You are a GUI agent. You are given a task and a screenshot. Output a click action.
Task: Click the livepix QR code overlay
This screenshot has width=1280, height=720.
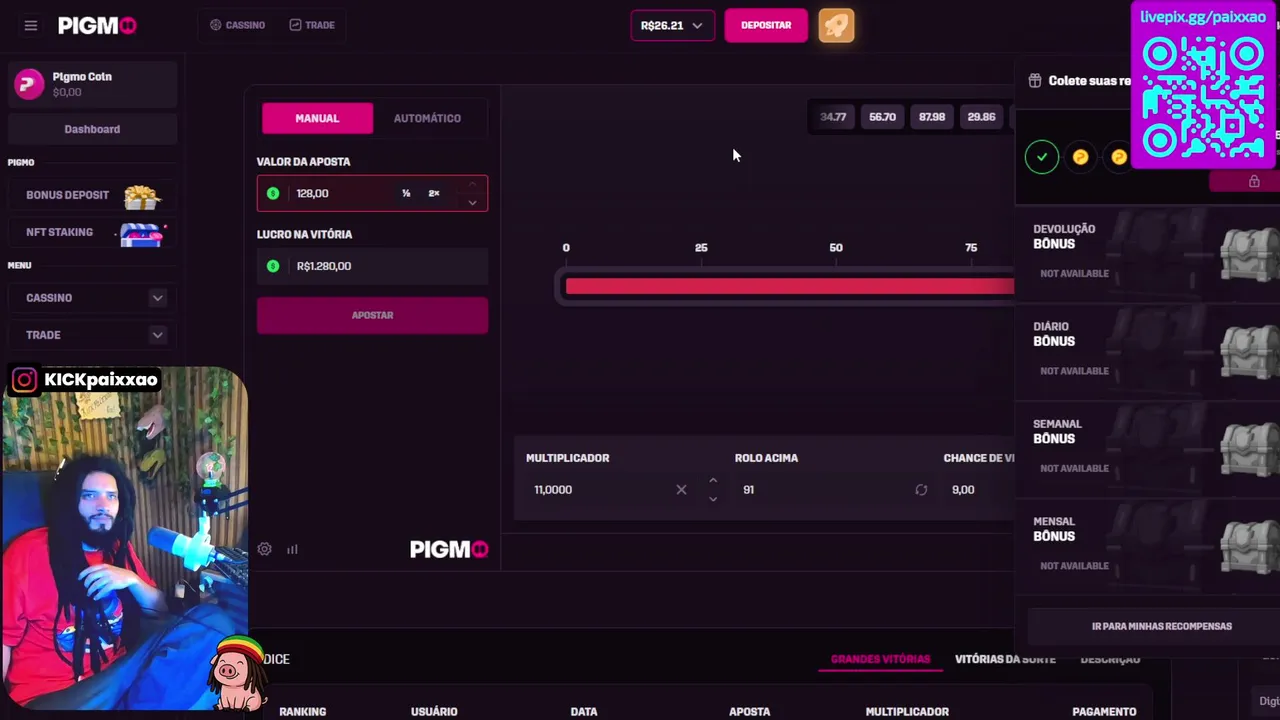[1203, 97]
